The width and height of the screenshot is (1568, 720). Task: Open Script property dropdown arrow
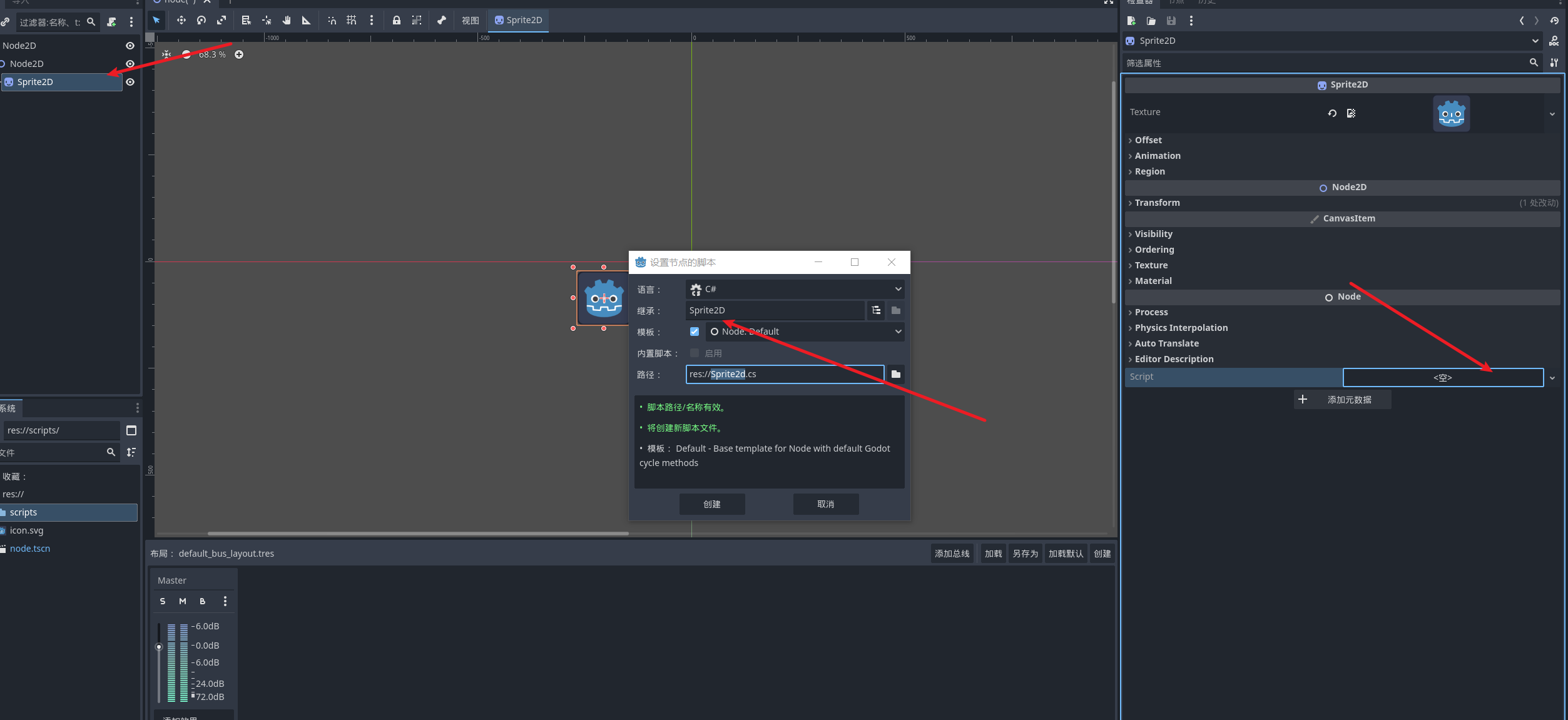(x=1552, y=378)
